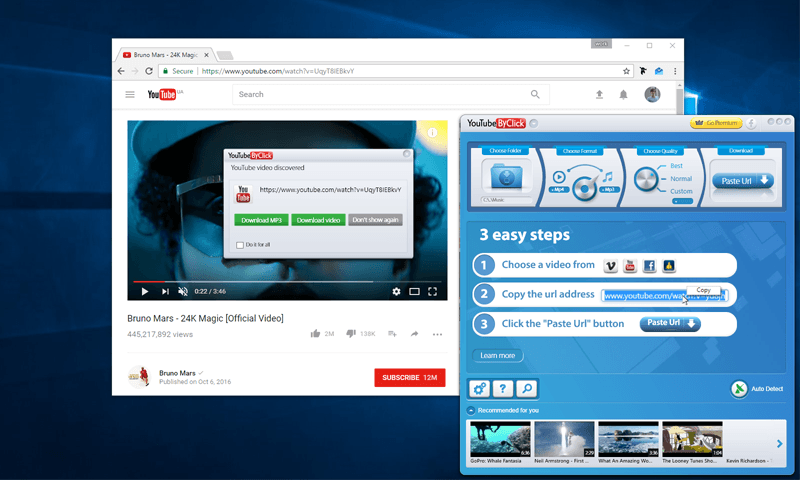This screenshot has width=800, height=480.
Task: Collapse the Recommended for you section
Action: pos(471,410)
